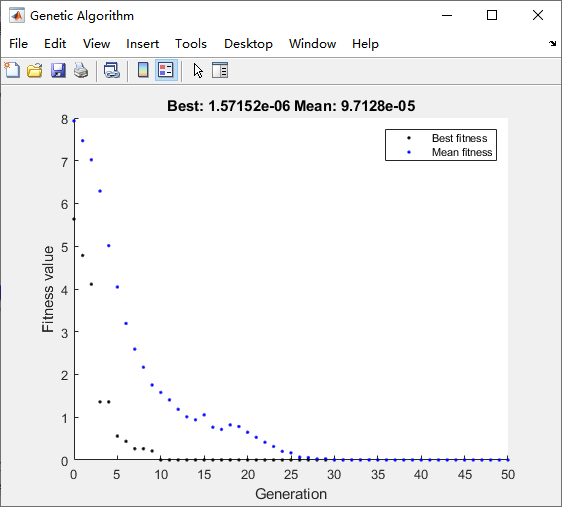
Task: Toggle the Insert Legend toolbar button
Action: tap(166, 70)
